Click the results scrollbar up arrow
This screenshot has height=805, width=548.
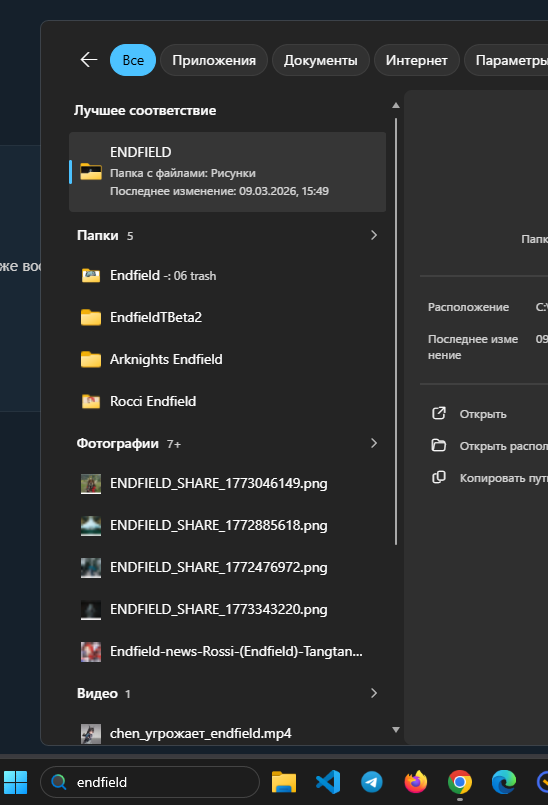click(x=395, y=105)
